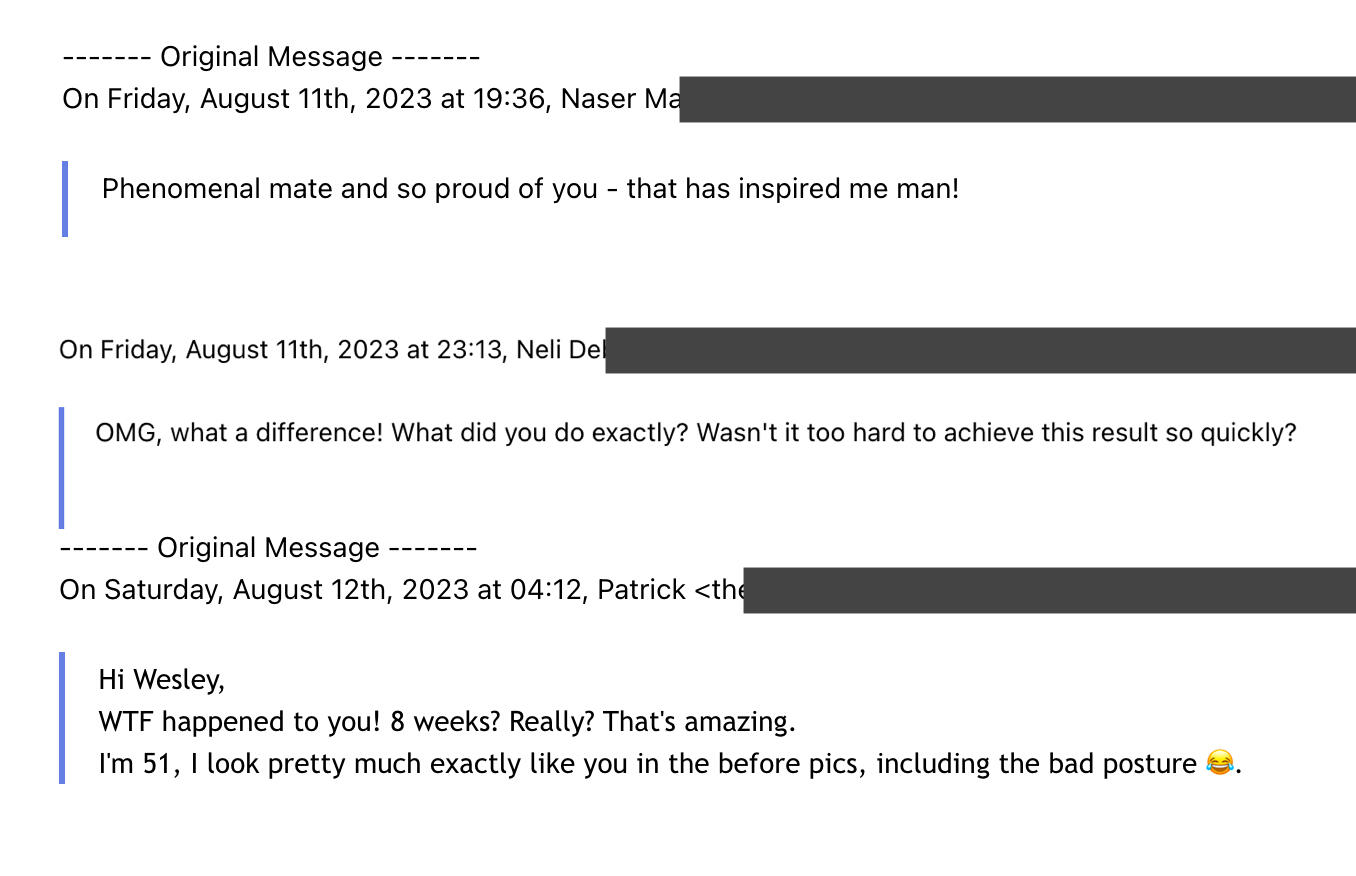This screenshot has height=876, width=1356.
Task: Click the first "Original Message" divider line
Action: pyautogui.click(x=271, y=57)
